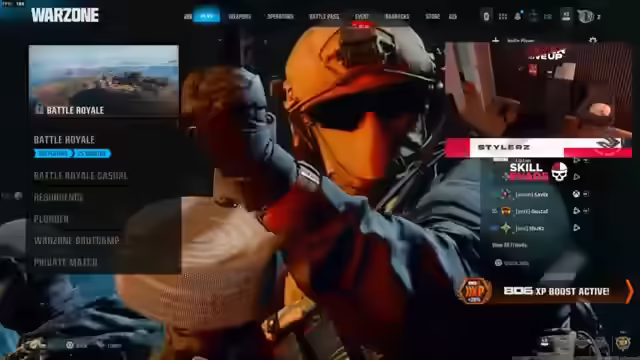This screenshot has width=640, height=360.
Task: Go to the BARRACKS tab
Action: pyautogui.click(x=397, y=16)
